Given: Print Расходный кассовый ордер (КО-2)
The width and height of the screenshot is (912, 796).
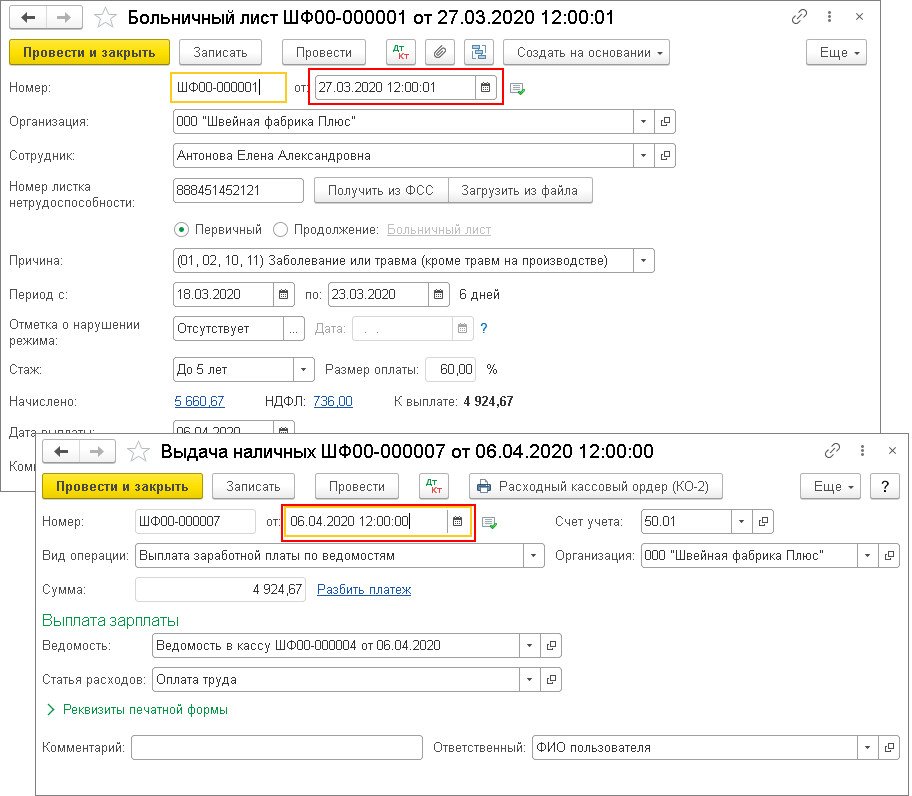Looking at the screenshot, I should tap(595, 487).
